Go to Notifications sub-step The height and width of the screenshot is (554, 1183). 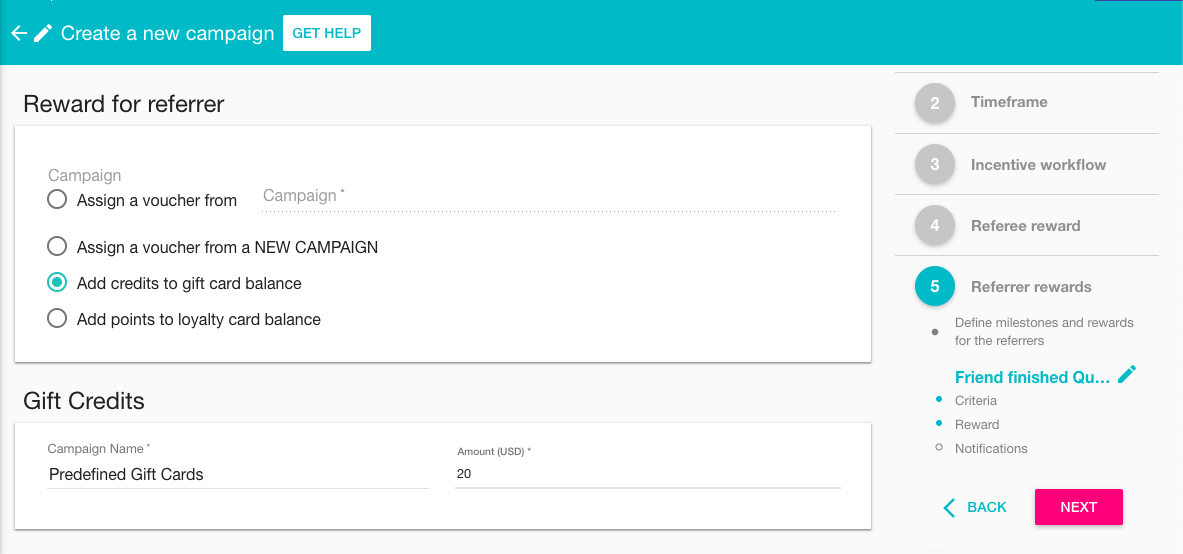[x=991, y=448]
